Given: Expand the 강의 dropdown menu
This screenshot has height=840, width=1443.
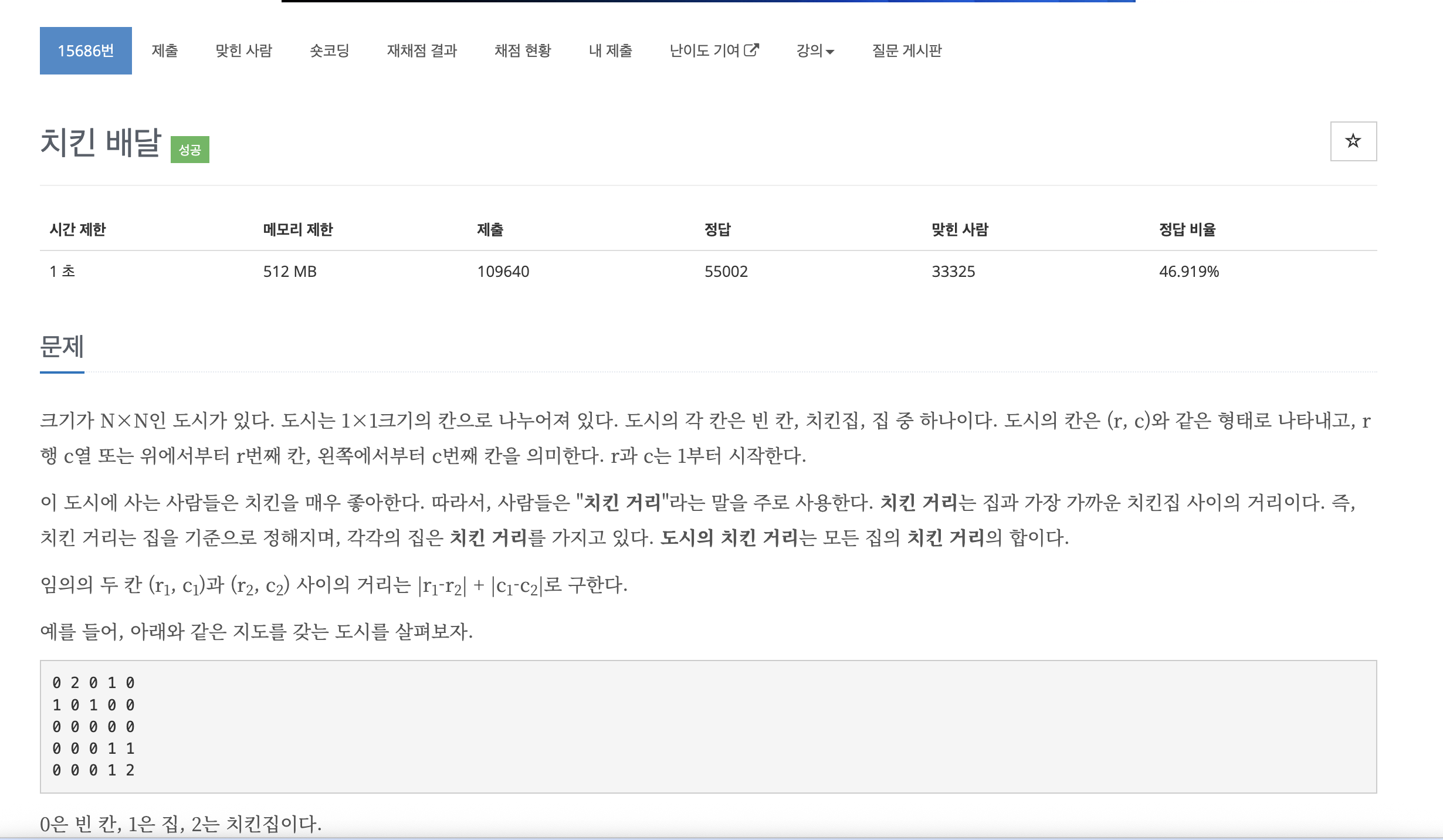Looking at the screenshot, I should pos(815,51).
